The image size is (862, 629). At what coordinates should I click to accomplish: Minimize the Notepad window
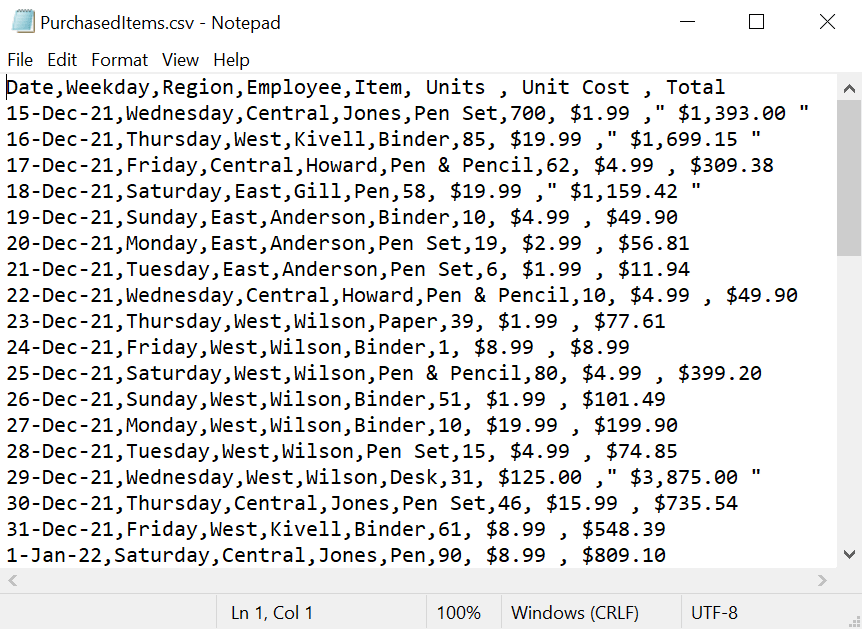(x=687, y=22)
